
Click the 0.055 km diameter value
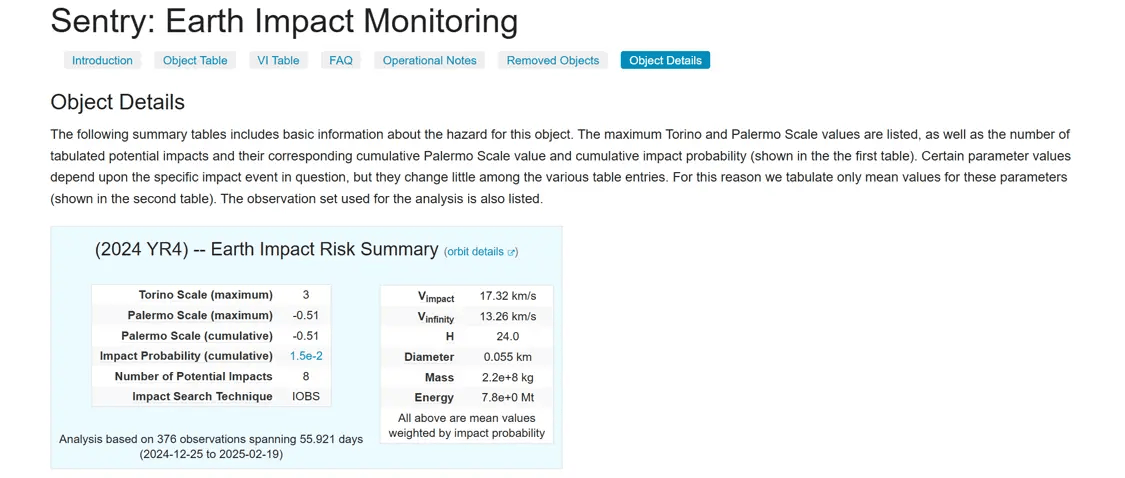click(x=508, y=357)
